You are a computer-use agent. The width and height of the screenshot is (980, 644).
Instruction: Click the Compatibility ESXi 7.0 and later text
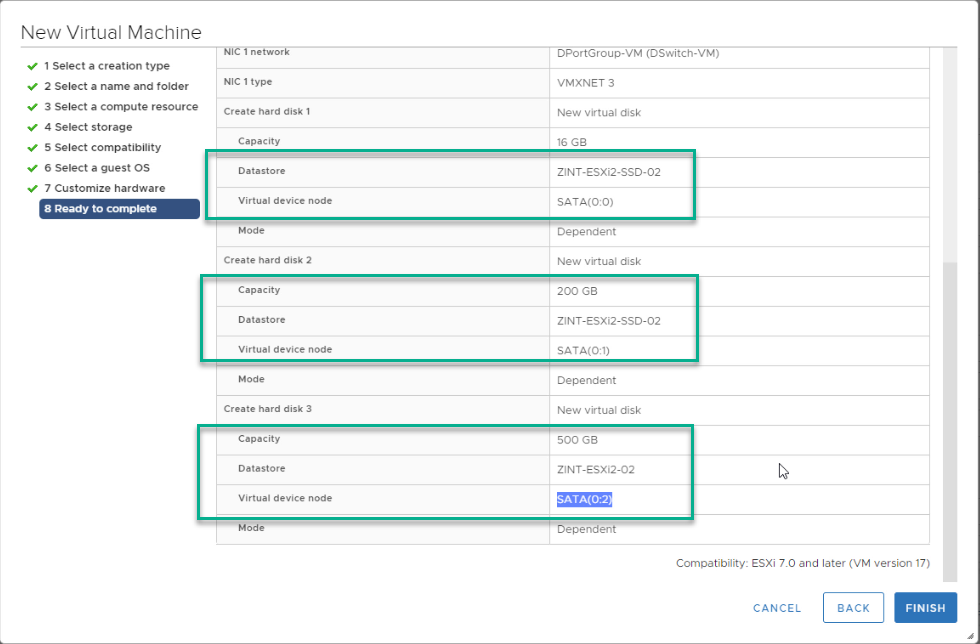[x=802, y=563]
